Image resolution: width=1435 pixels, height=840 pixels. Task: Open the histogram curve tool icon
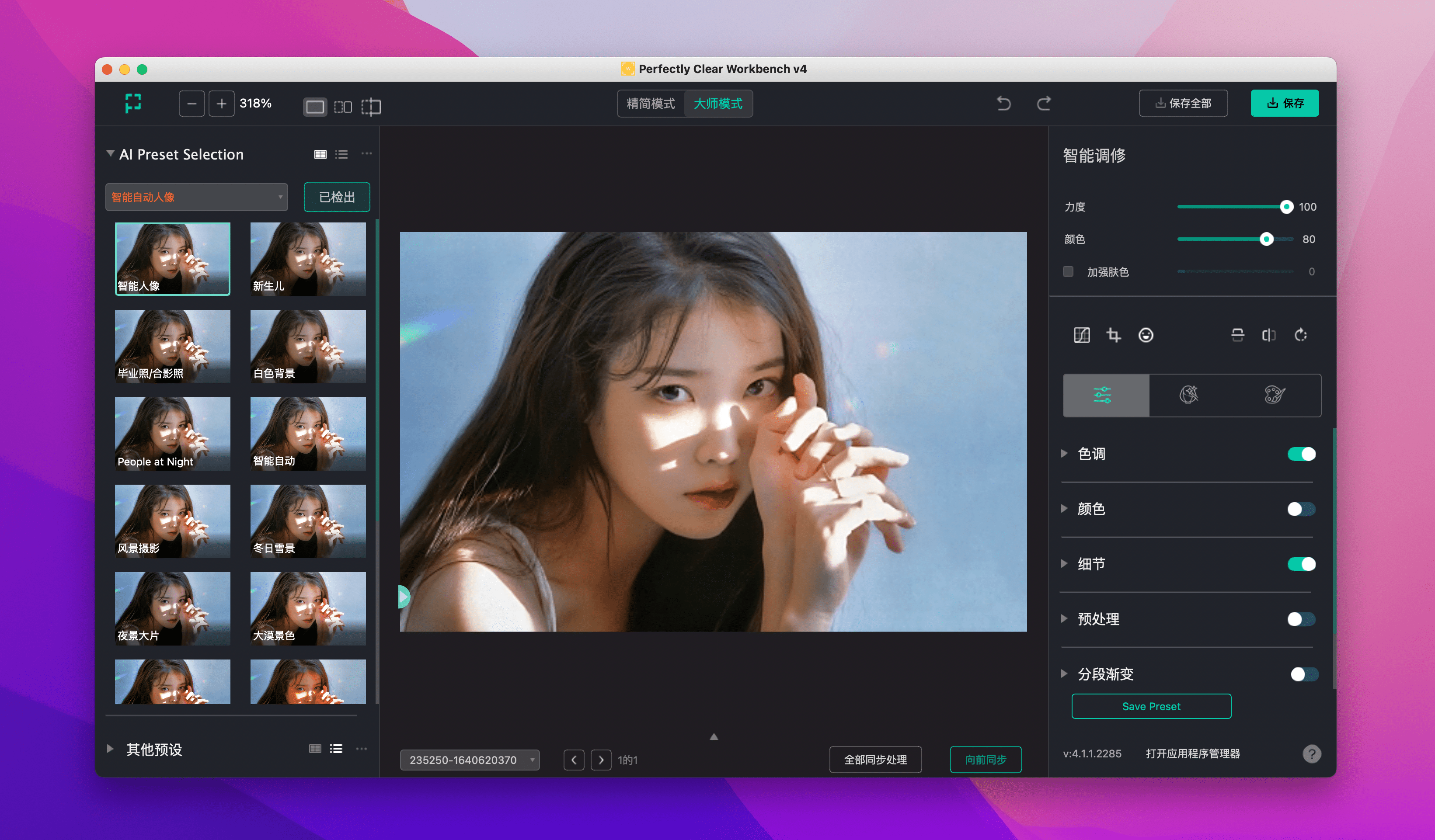1081,335
